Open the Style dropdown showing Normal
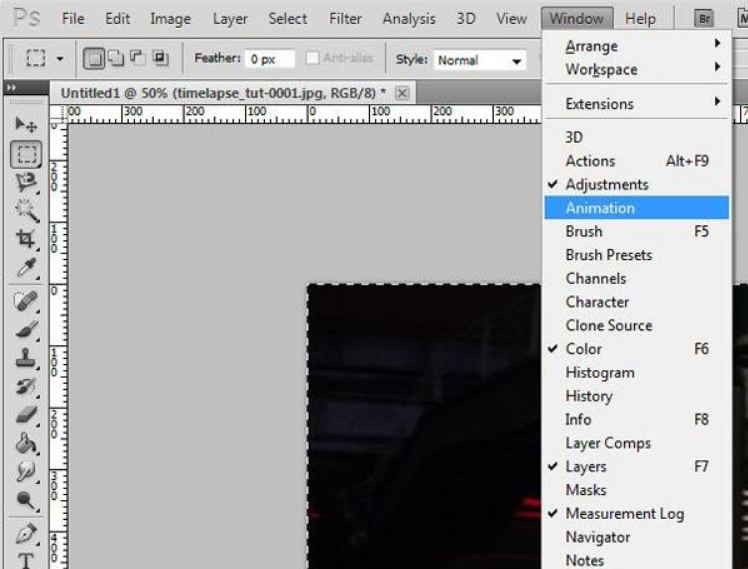 tap(479, 61)
